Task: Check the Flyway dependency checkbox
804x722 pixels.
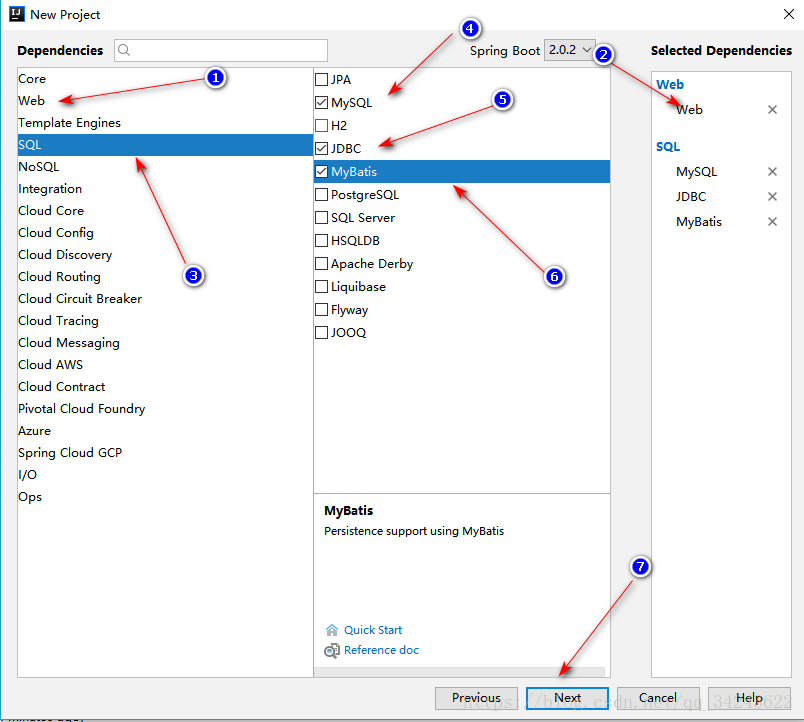Action: click(321, 309)
